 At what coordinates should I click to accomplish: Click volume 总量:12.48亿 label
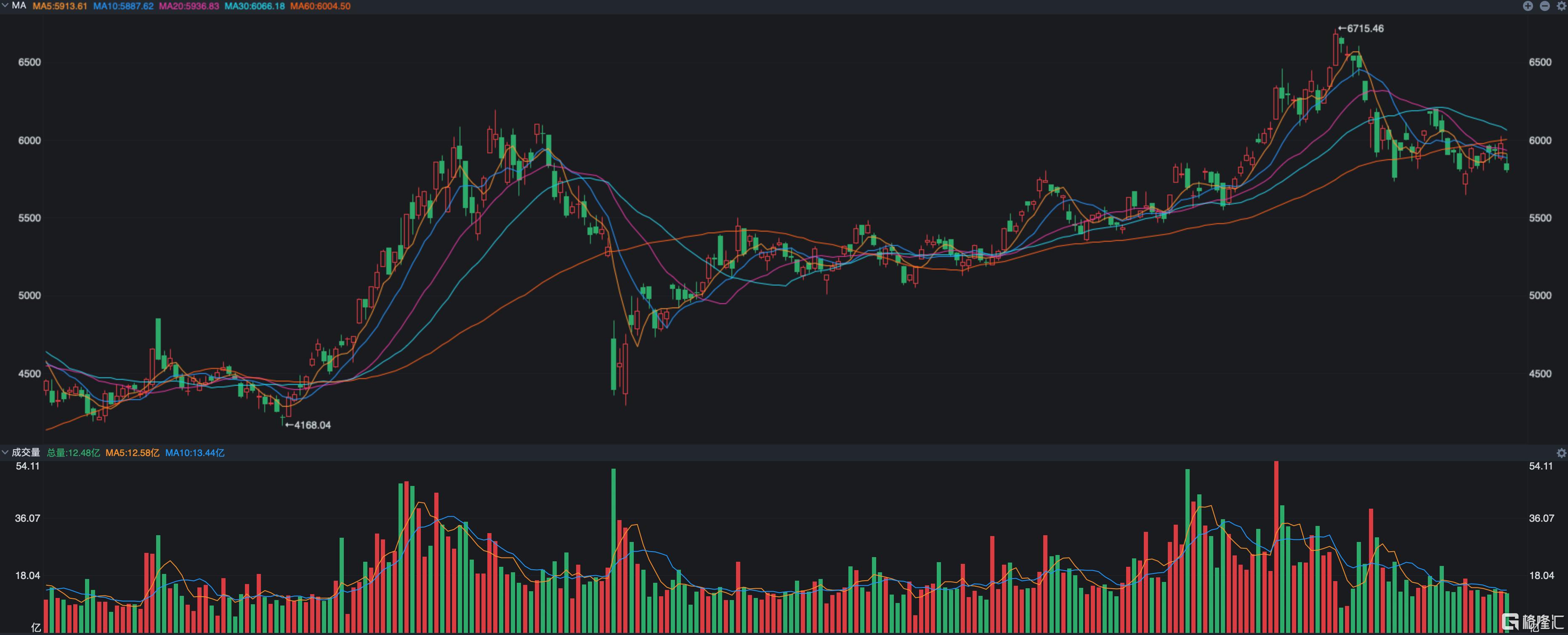pyautogui.click(x=73, y=453)
